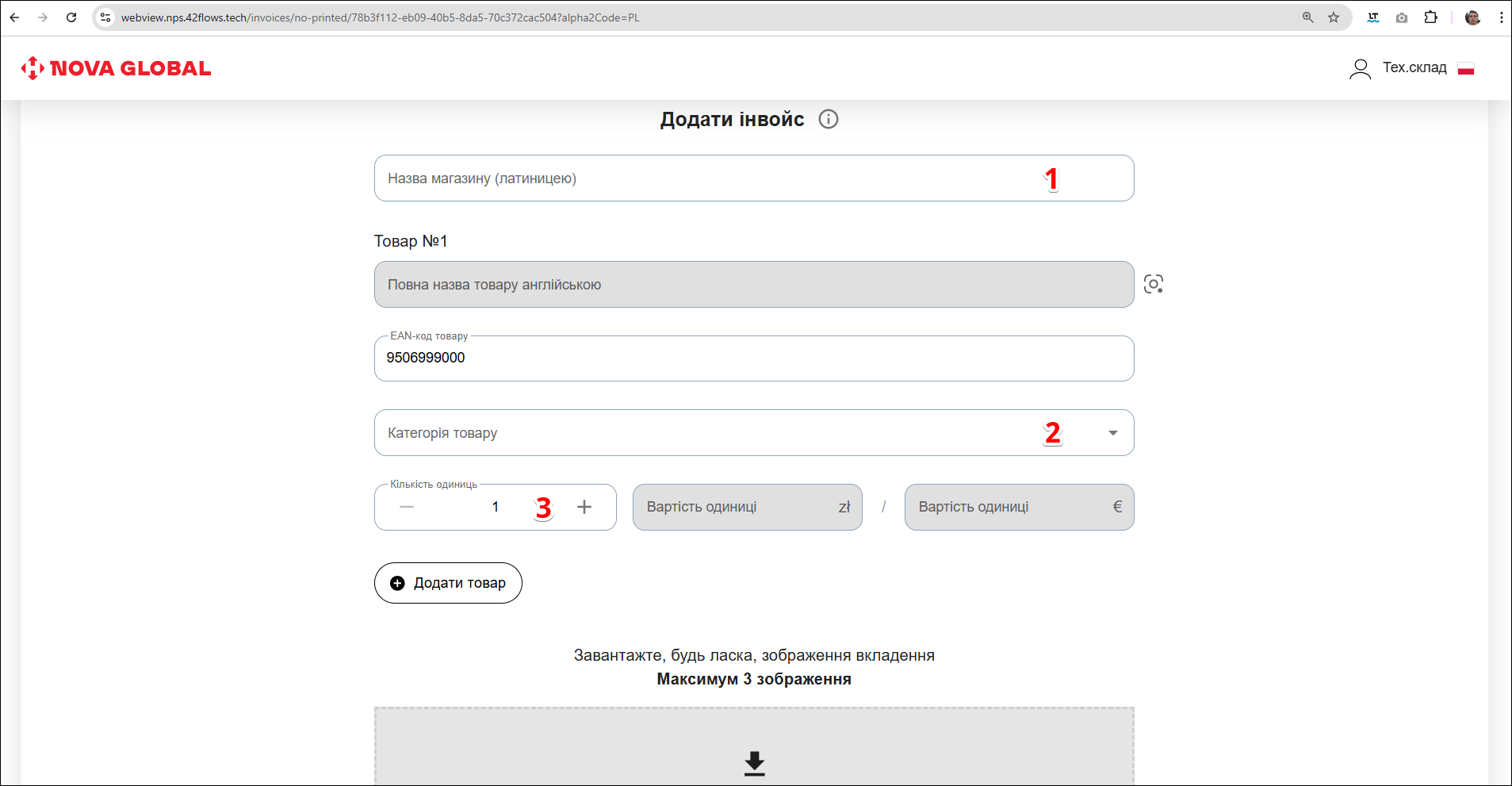Click the info icon beside Додати інвойс

pos(828,119)
